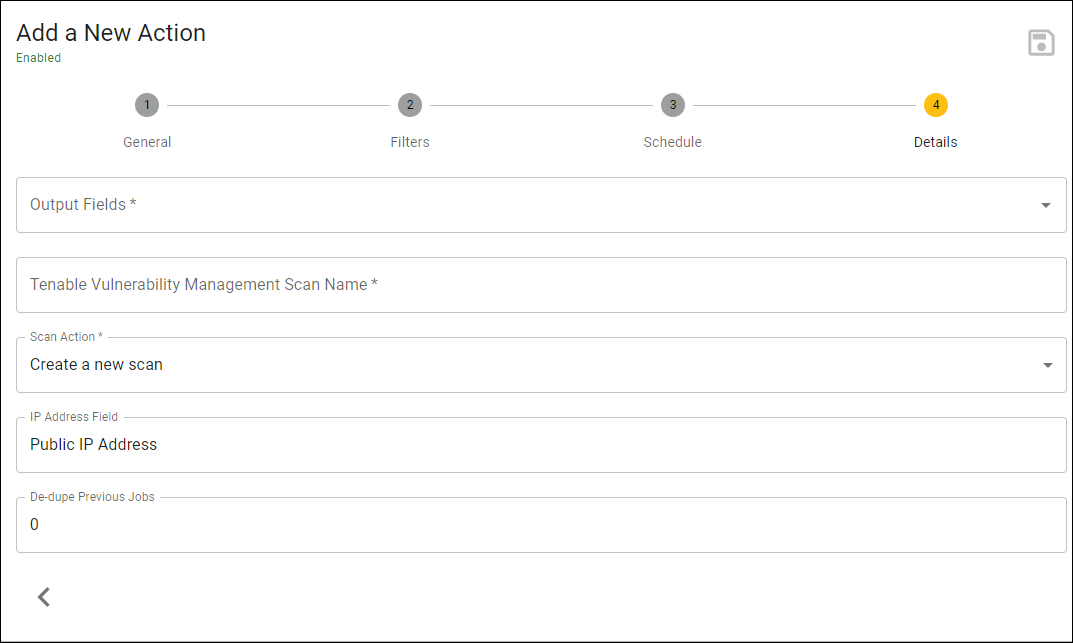The image size is (1073, 643).
Task: Open the Create a new scan selector
Action: coord(541,365)
